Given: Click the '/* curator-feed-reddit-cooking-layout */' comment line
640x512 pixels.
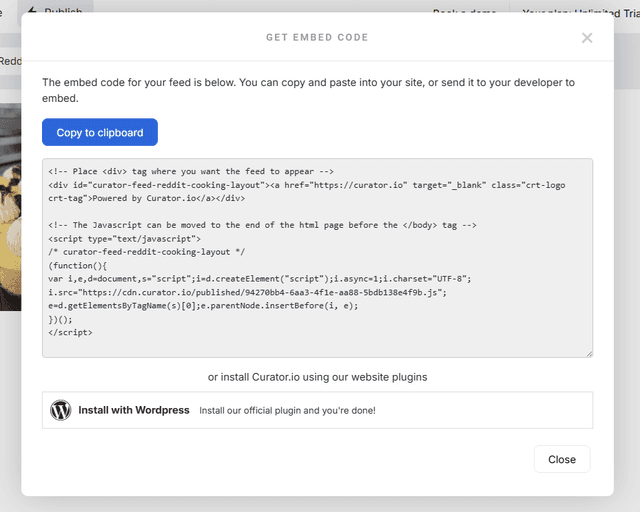Looking at the screenshot, I should pos(147,252).
